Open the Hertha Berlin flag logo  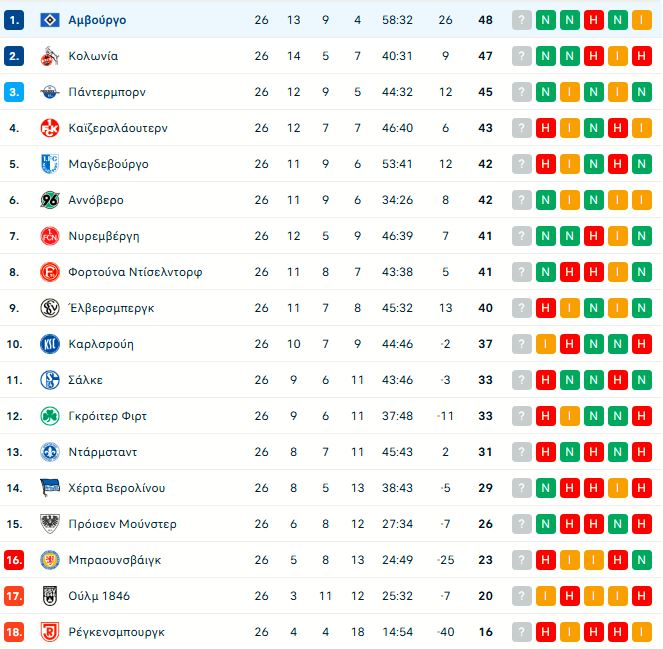click(49, 488)
